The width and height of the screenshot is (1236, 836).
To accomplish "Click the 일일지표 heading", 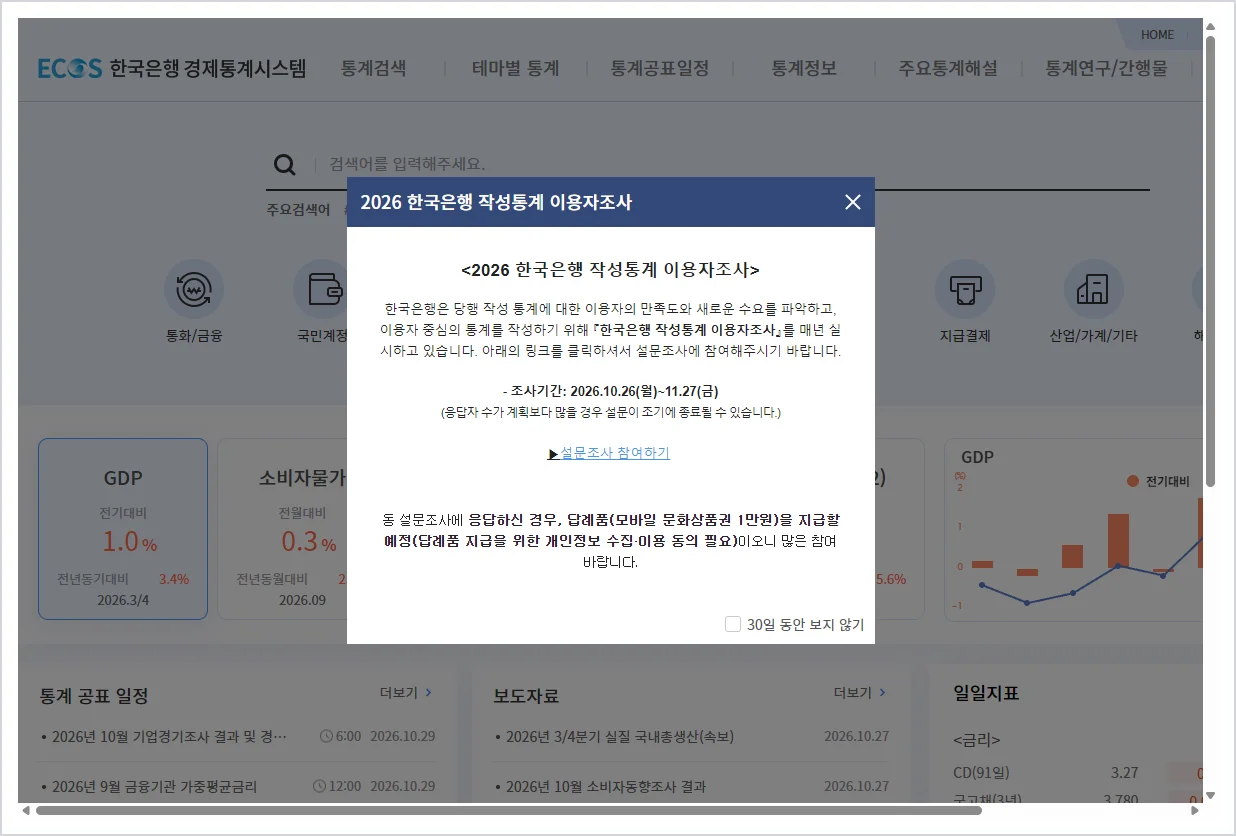I will point(986,693).
